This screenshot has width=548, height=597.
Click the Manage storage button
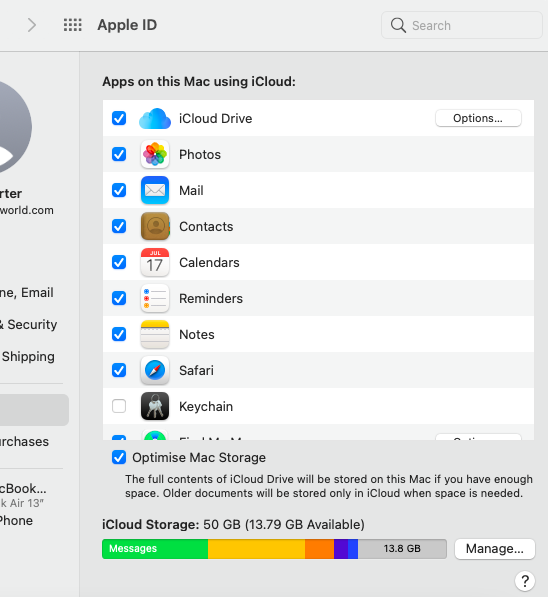click(495, 549)
